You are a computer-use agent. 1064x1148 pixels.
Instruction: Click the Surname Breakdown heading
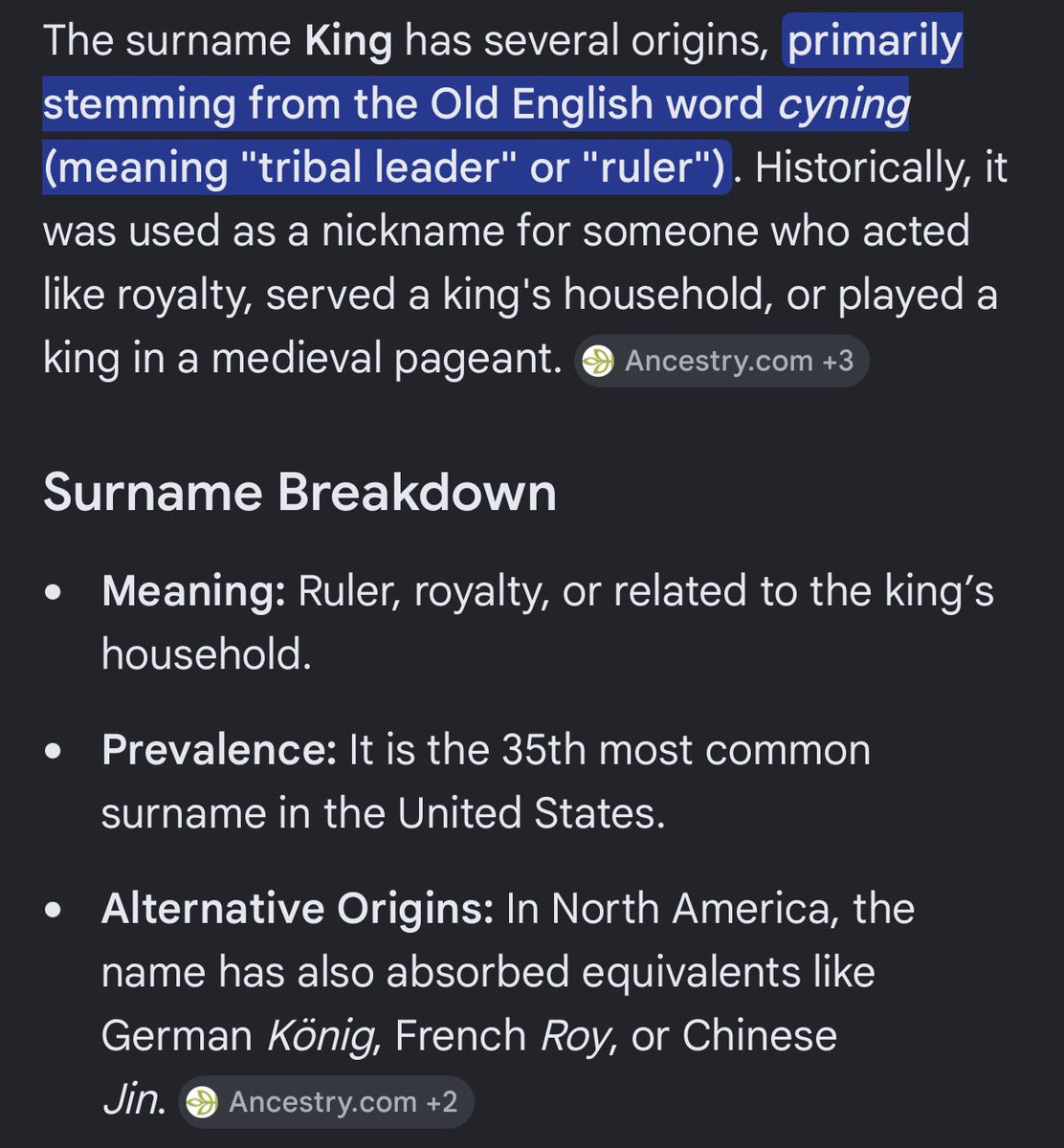pos(299,493)
